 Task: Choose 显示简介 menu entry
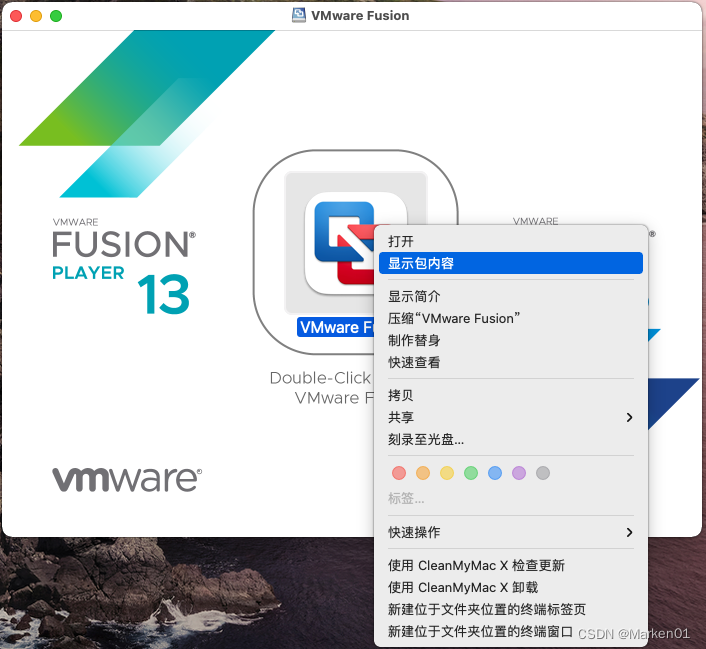[511, 296]
